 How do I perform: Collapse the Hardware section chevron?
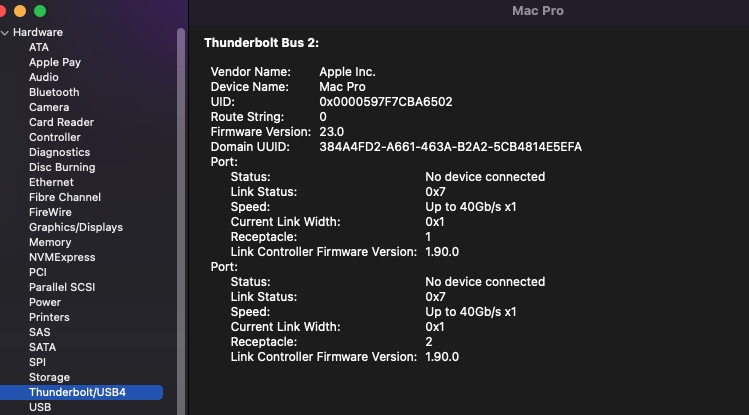5,32
